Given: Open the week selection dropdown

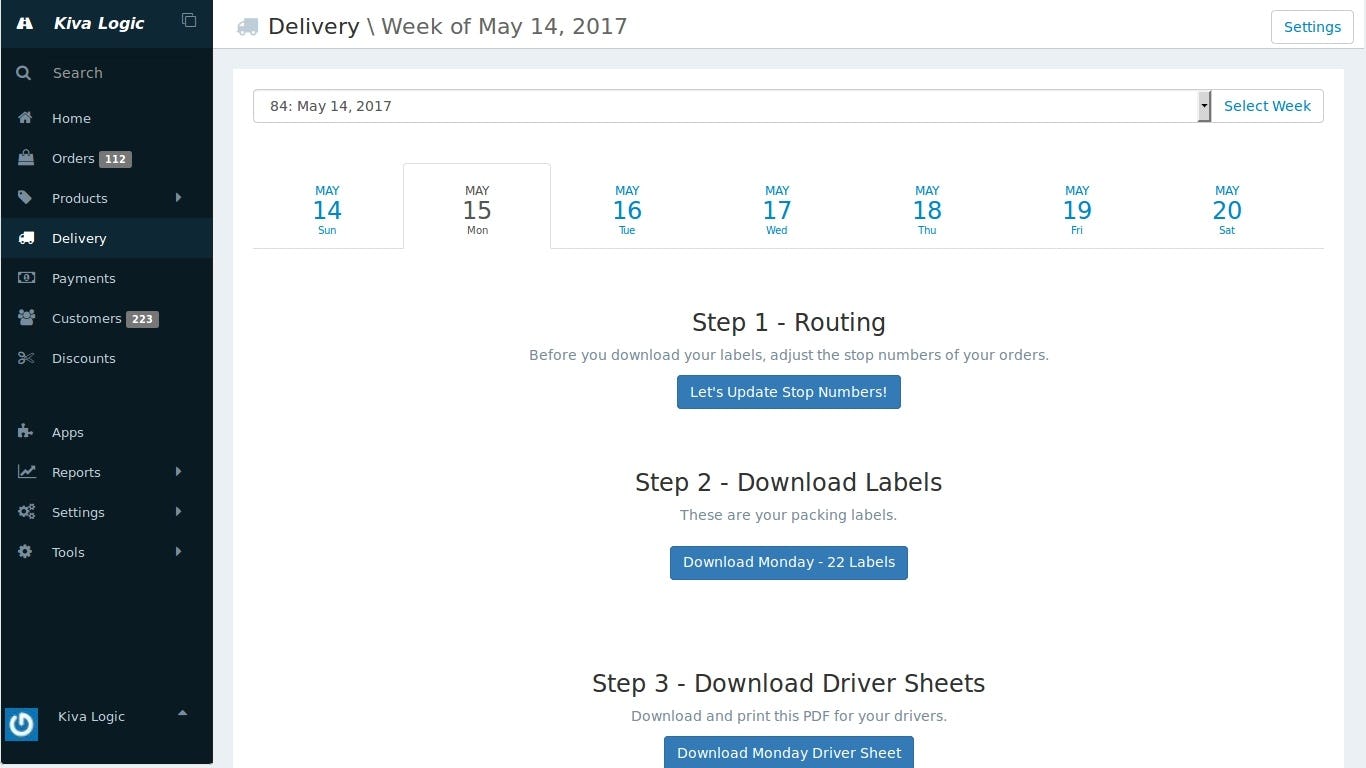Looking at the screenshot, I should pos(1203,105).
